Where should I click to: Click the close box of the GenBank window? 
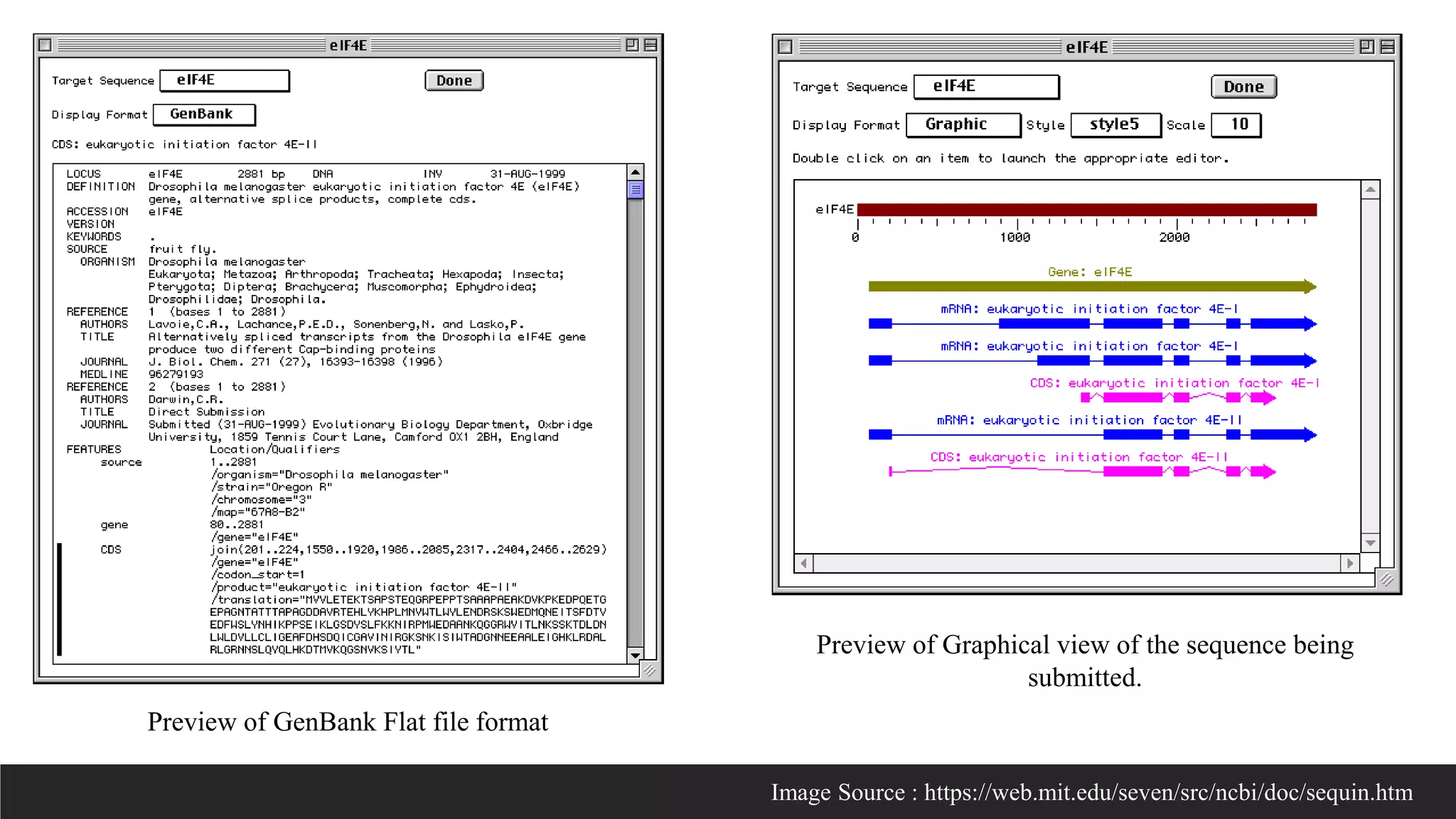(45, 45)
